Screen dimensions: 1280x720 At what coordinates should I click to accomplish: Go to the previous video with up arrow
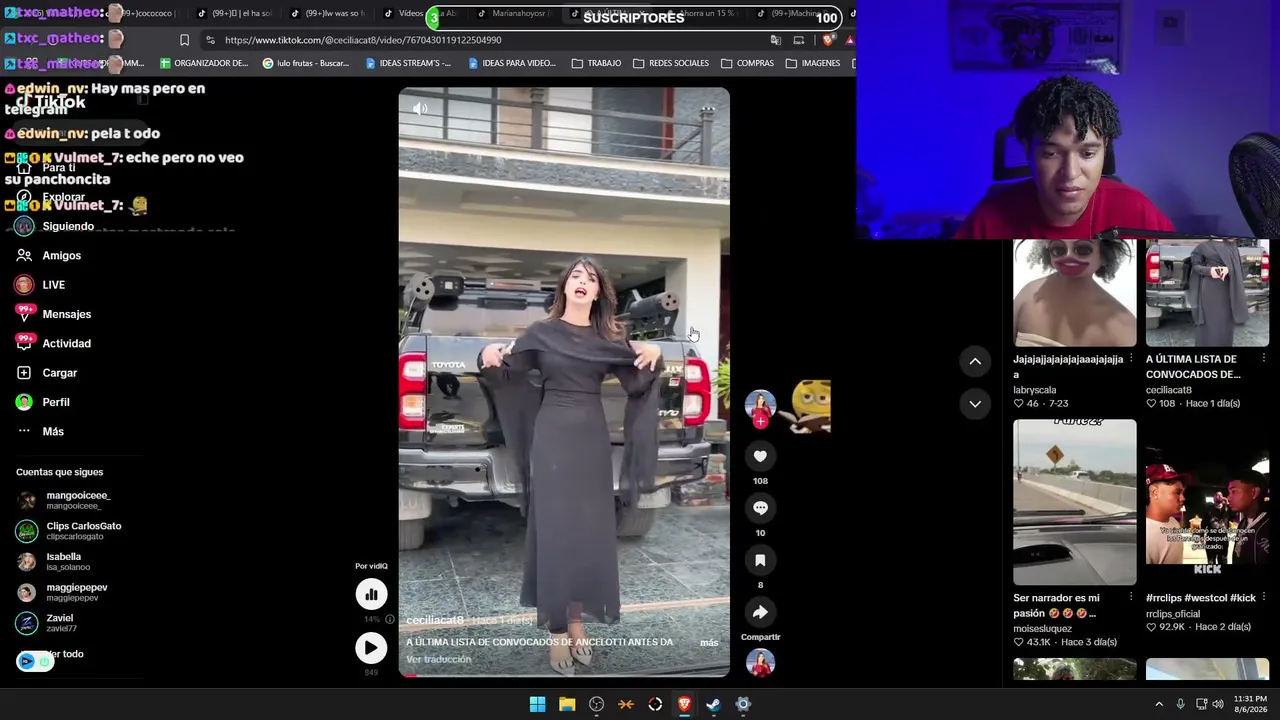tap(975, 361)
